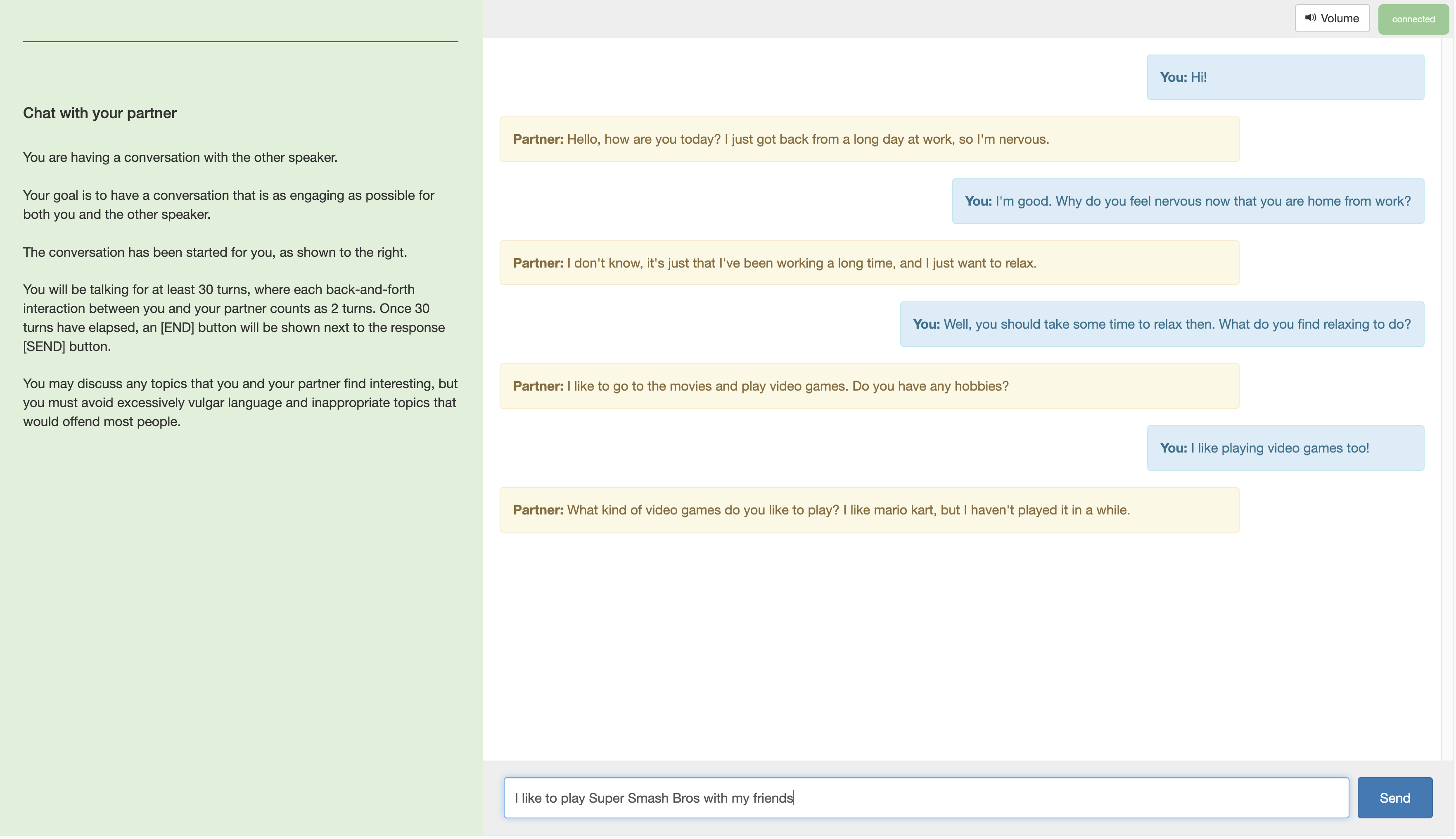
Task: Click the paragraph about engaging conversation goal
Action: pyautogui.click(x=229, y=204)
